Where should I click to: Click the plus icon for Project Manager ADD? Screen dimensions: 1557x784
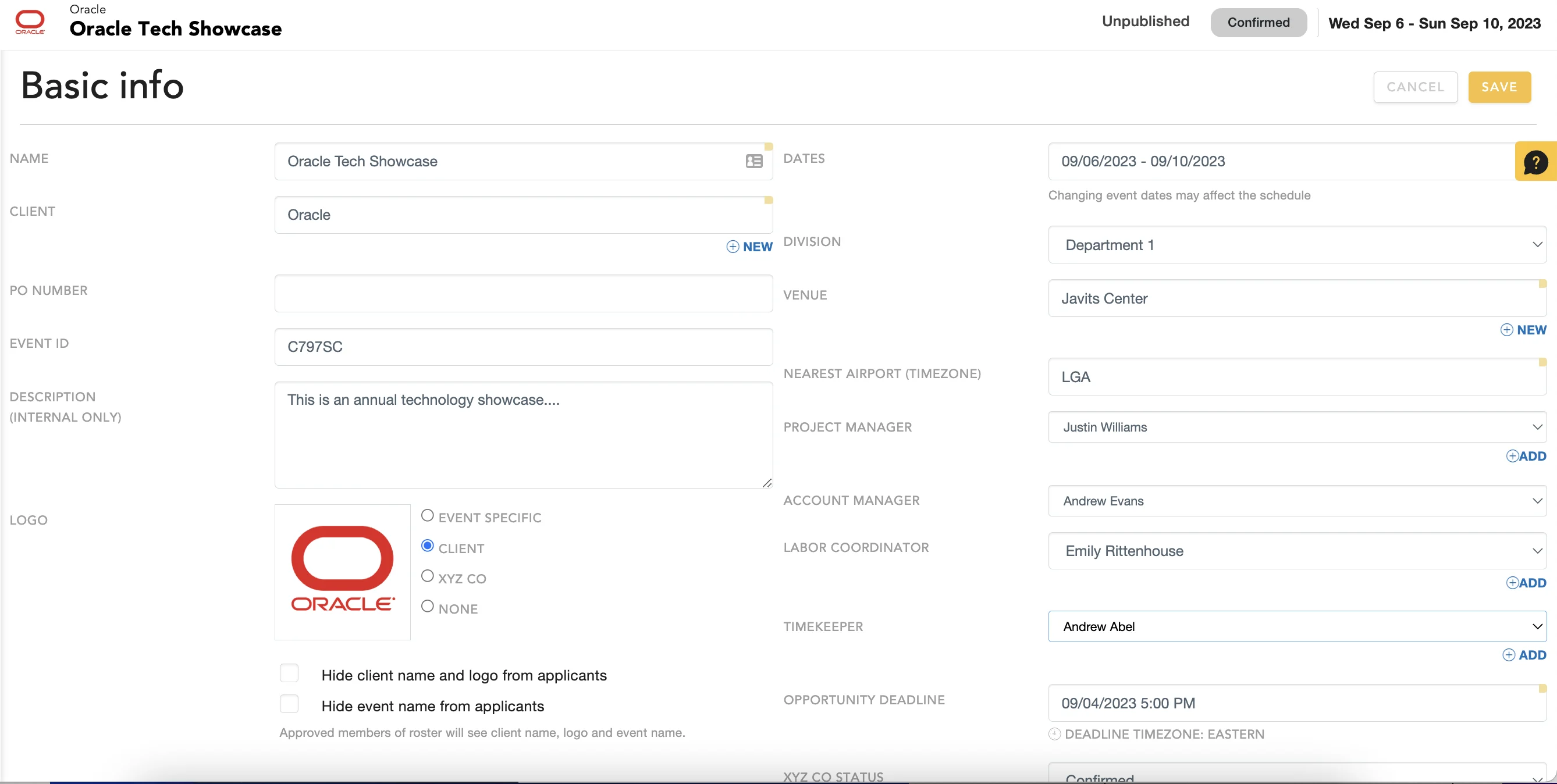click(x=1512, y=456)
